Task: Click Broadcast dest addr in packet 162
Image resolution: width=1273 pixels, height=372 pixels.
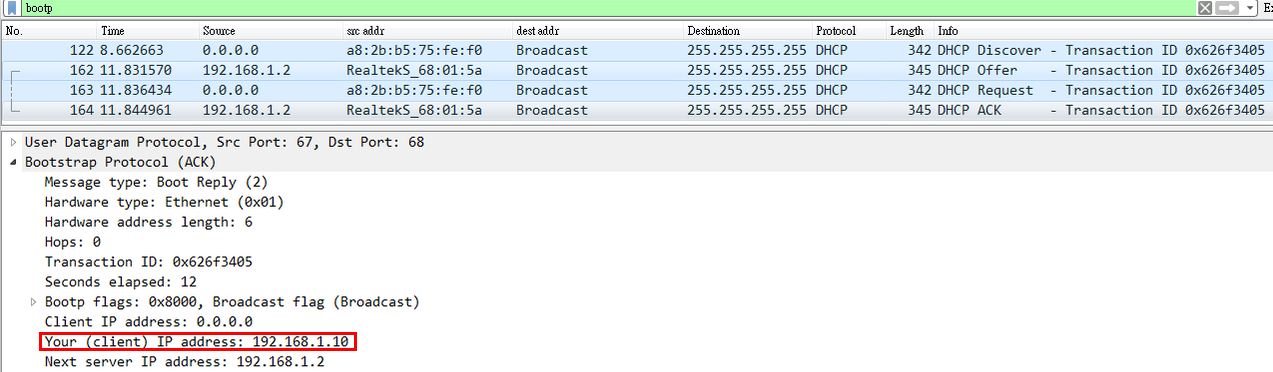Action: [552, 70]
